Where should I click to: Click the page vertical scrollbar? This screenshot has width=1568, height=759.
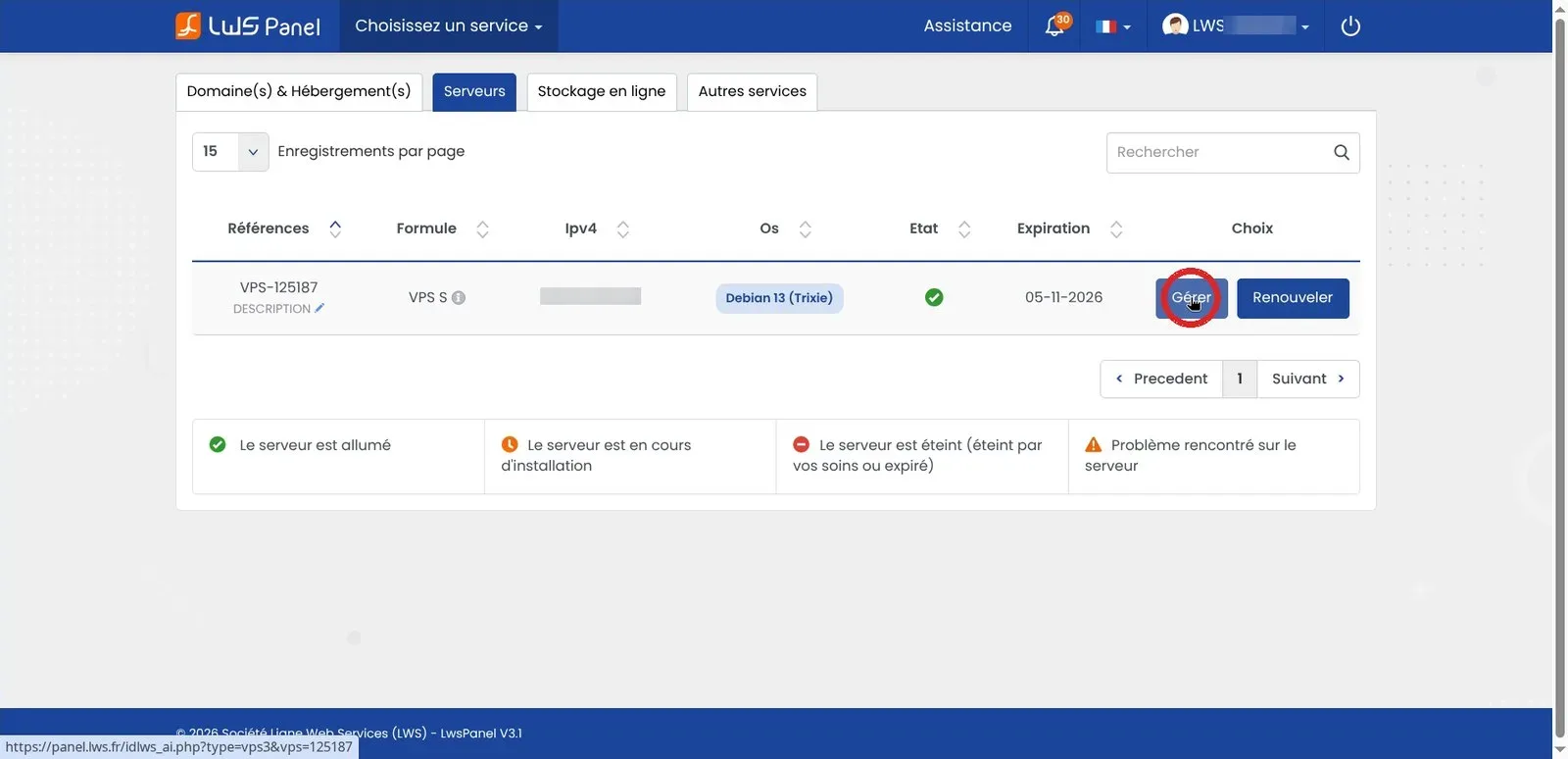click(1560, 379)
